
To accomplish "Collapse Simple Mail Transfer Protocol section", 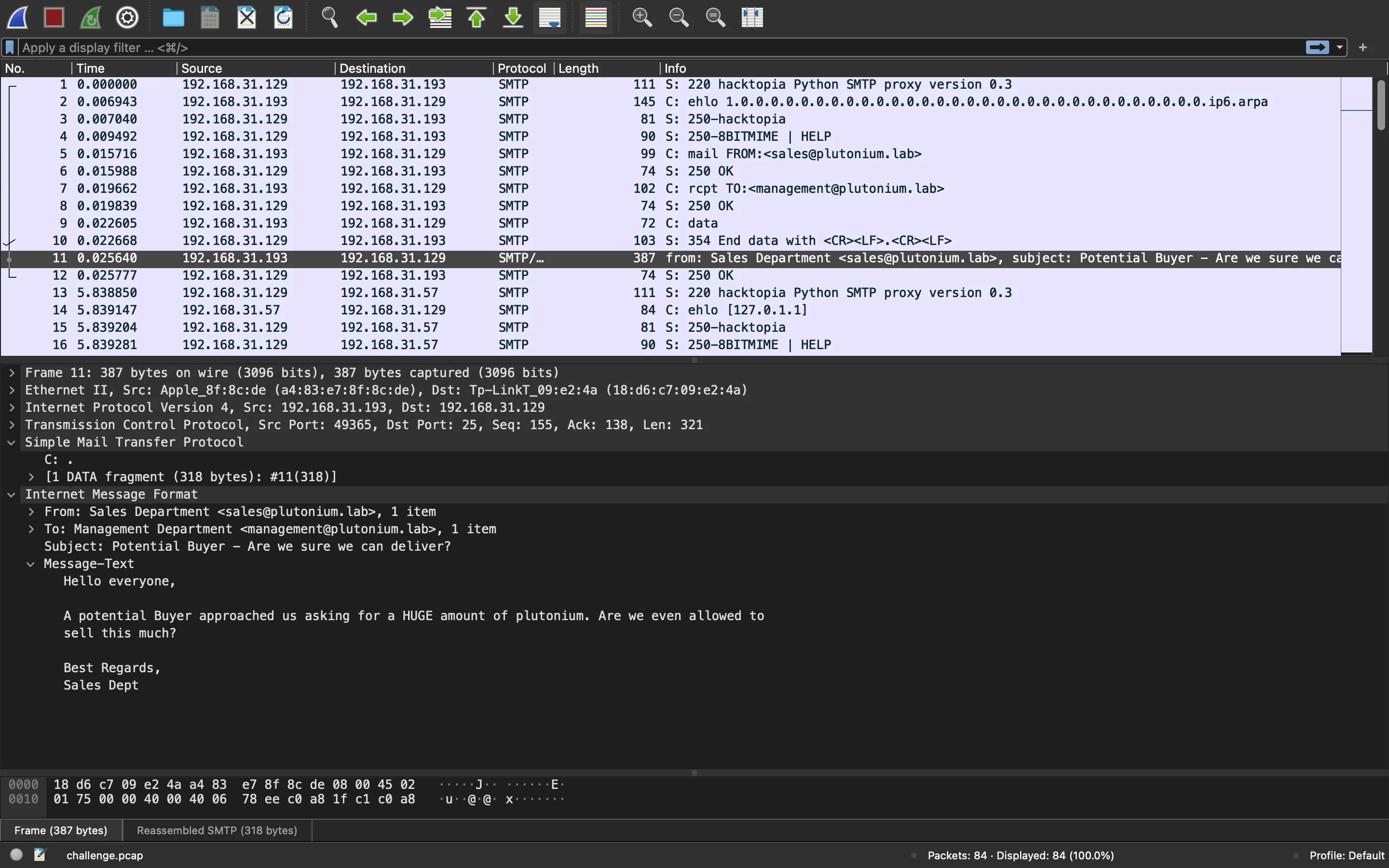I will tap(12, 442).
